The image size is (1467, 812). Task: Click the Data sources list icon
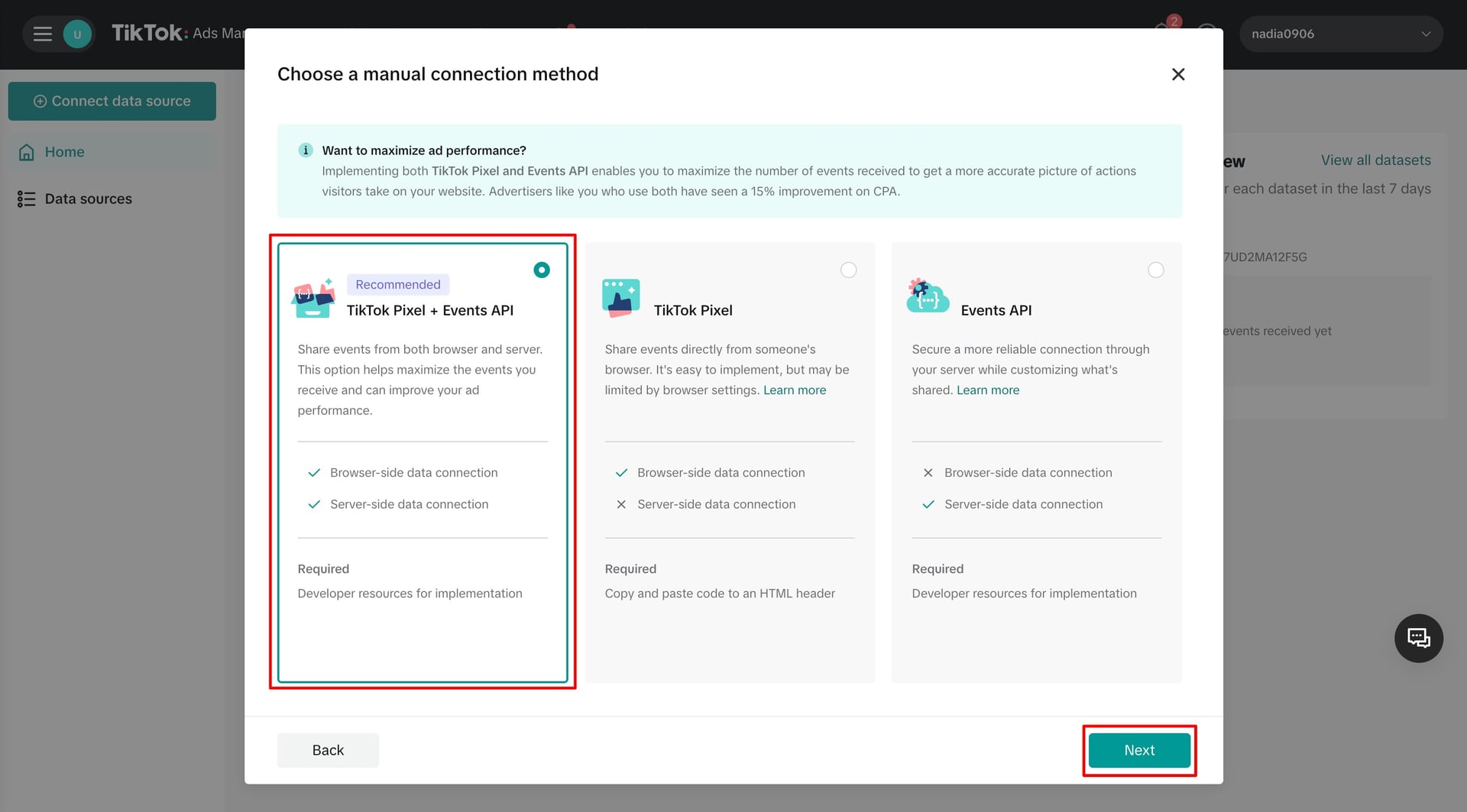point(27,199)
